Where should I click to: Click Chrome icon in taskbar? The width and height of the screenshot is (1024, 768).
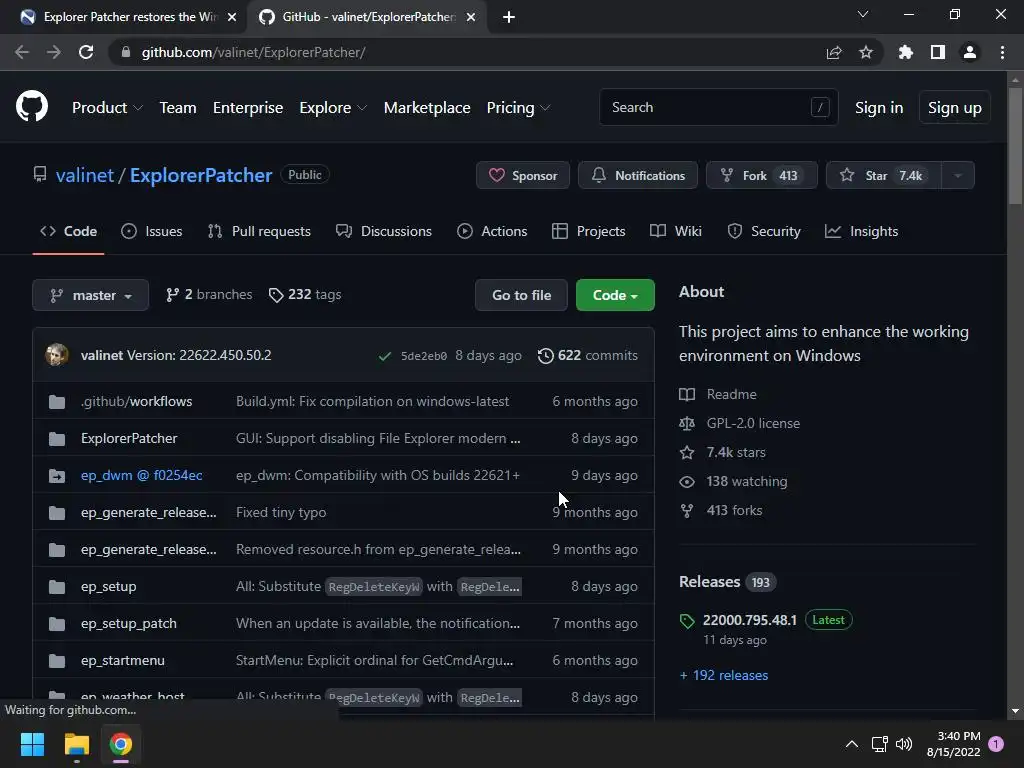coord(121,744)
